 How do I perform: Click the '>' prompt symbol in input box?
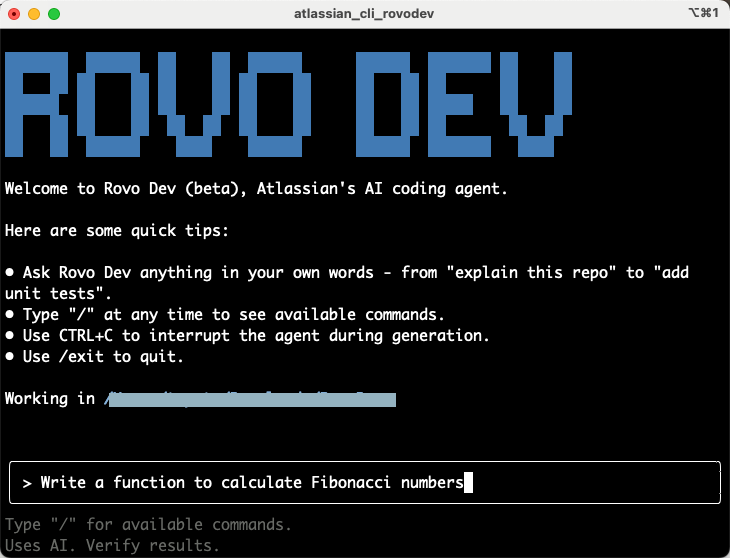pyautogui.click(x=27, y=483)
